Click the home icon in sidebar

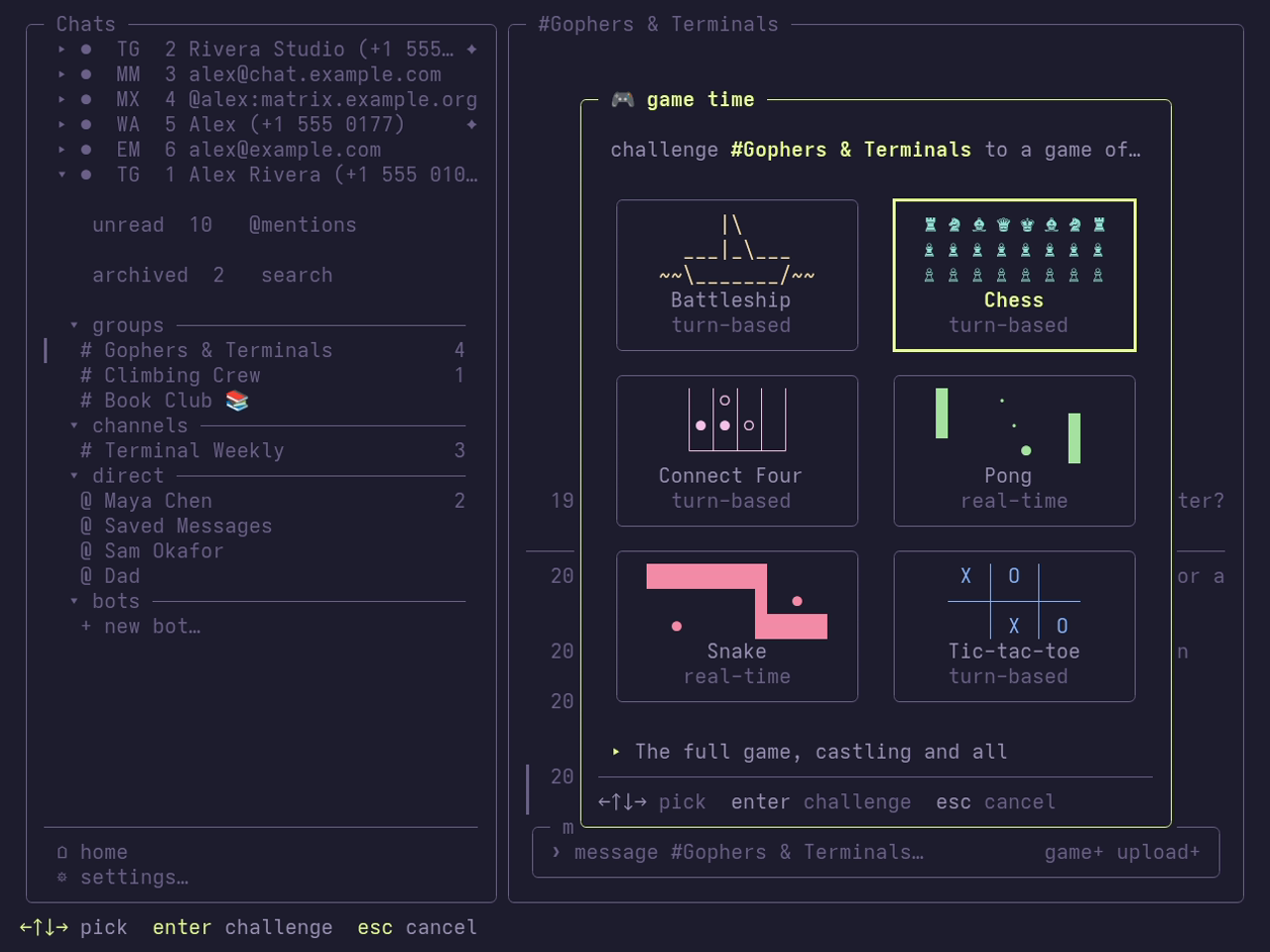(63, 853)
